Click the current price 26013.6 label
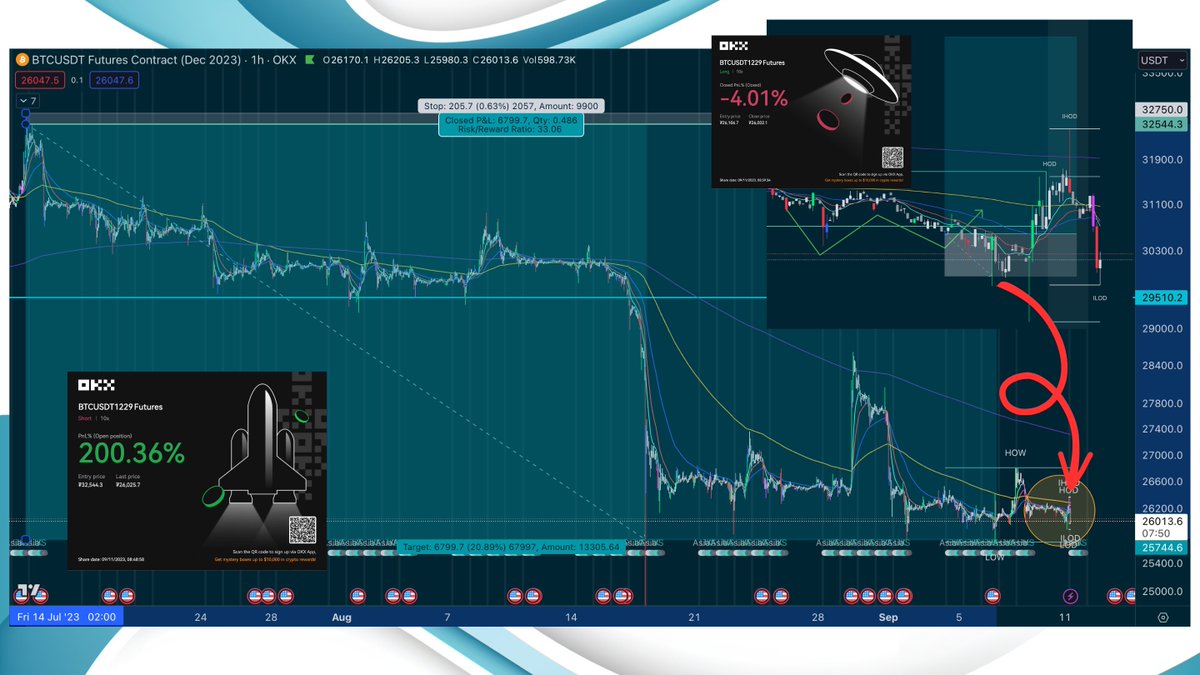The width and height of the screenshot is (1200, 675). click(x=1161, y=521)
